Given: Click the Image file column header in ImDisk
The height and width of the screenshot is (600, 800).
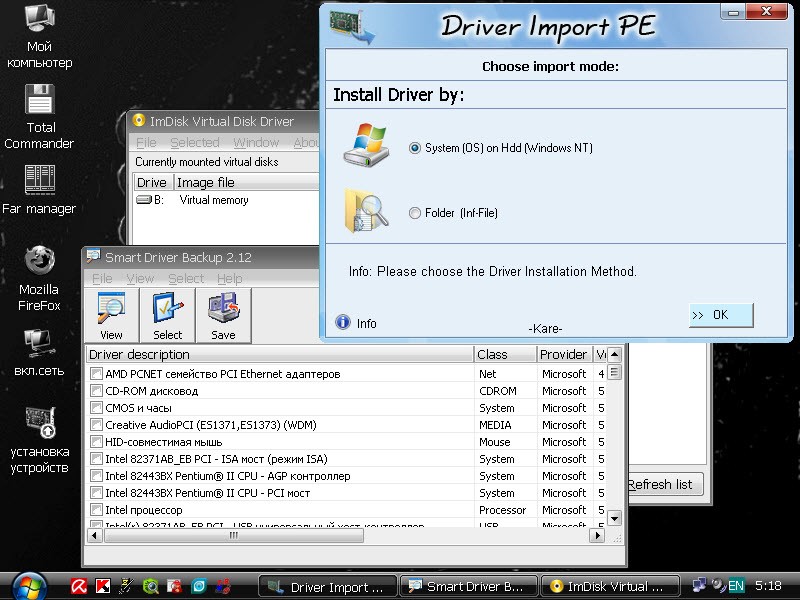Looking at the screenshot, I should (247, 182).
